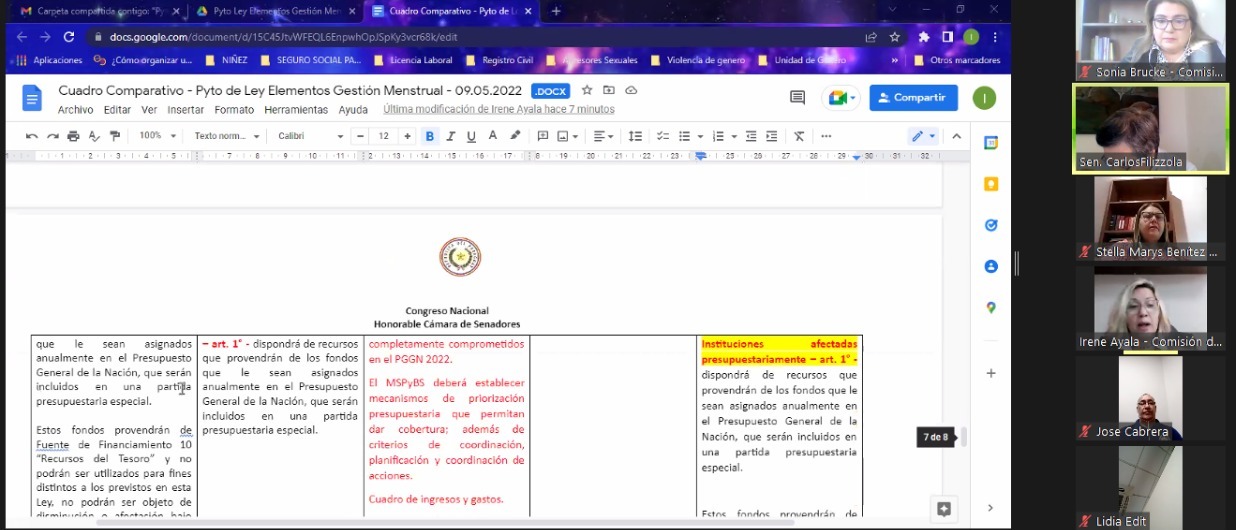
Task: Open the paragraph style Texto normal dropdown
Action: (227, 136)
